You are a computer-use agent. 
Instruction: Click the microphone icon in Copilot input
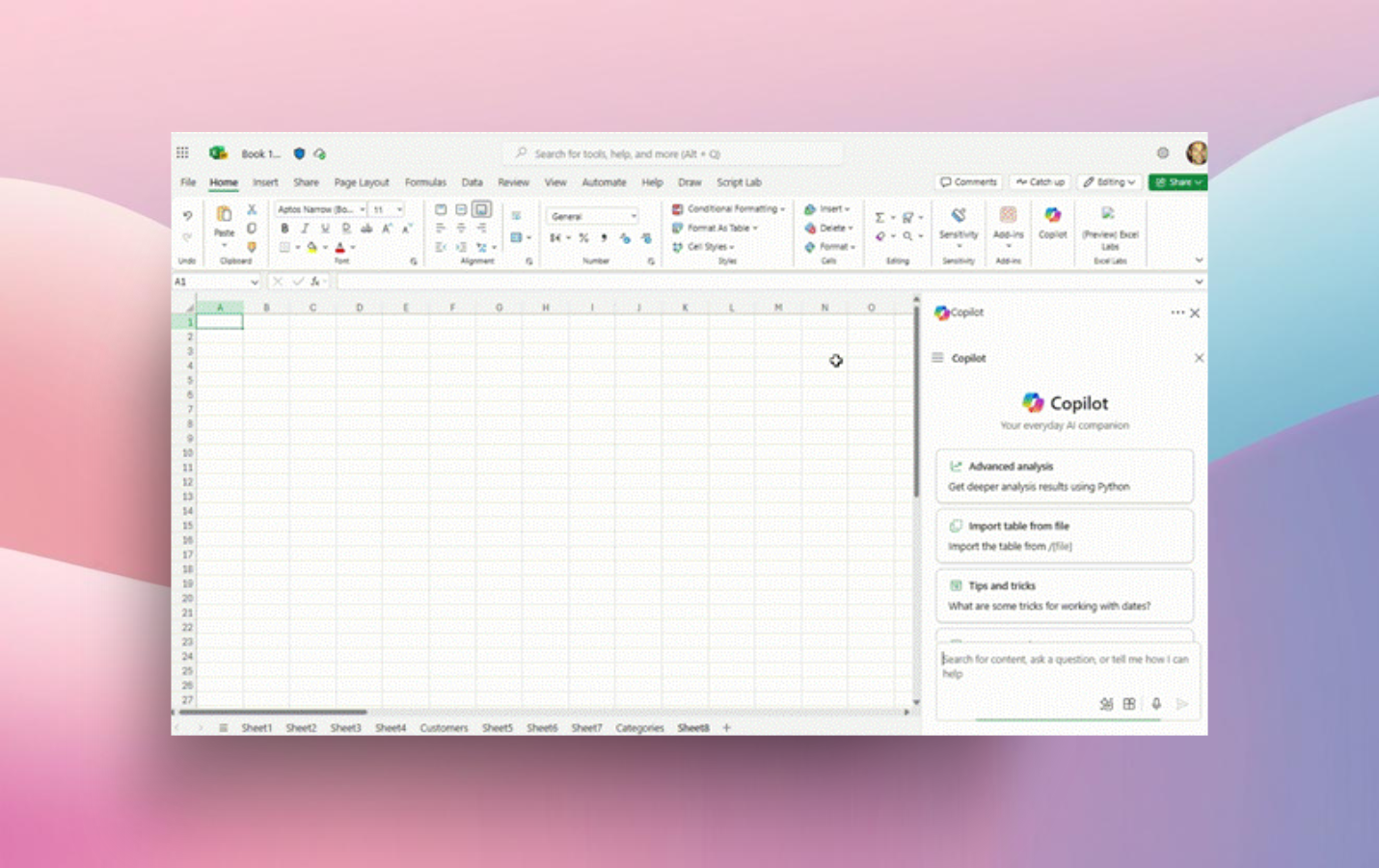pyautogui.click(x=1156, y=704)
